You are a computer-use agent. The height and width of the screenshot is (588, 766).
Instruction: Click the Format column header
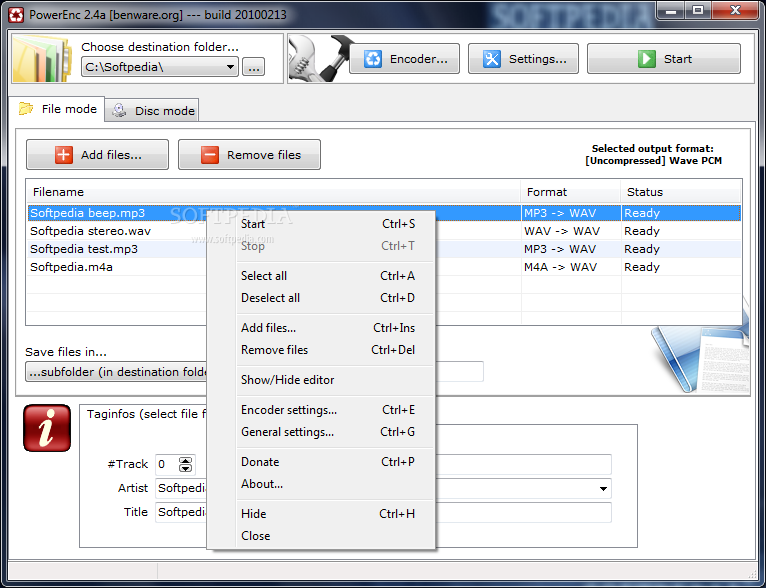click(x=571, y=192)
